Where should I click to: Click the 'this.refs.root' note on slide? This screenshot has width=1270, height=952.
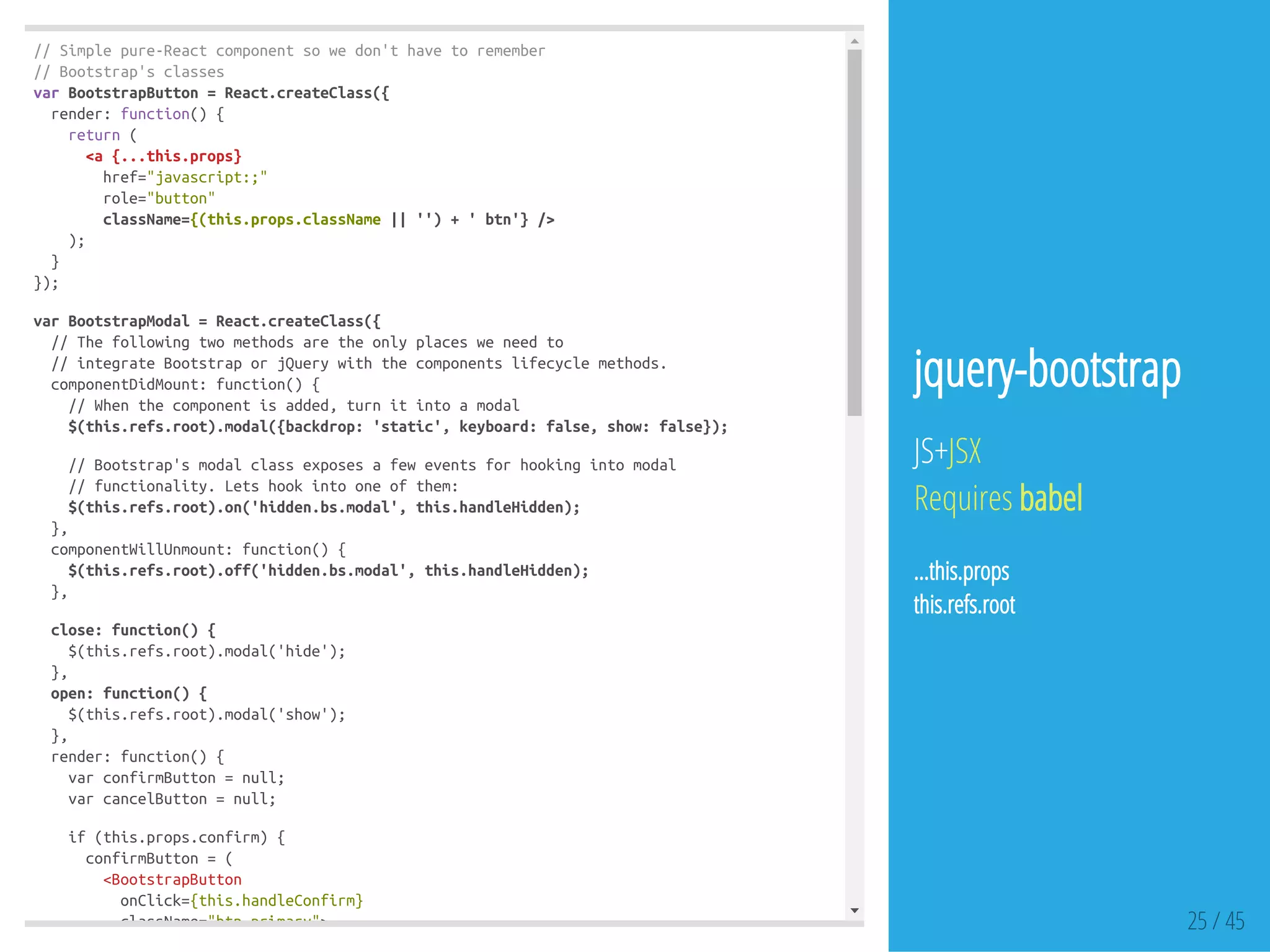(x=964, y=604)
